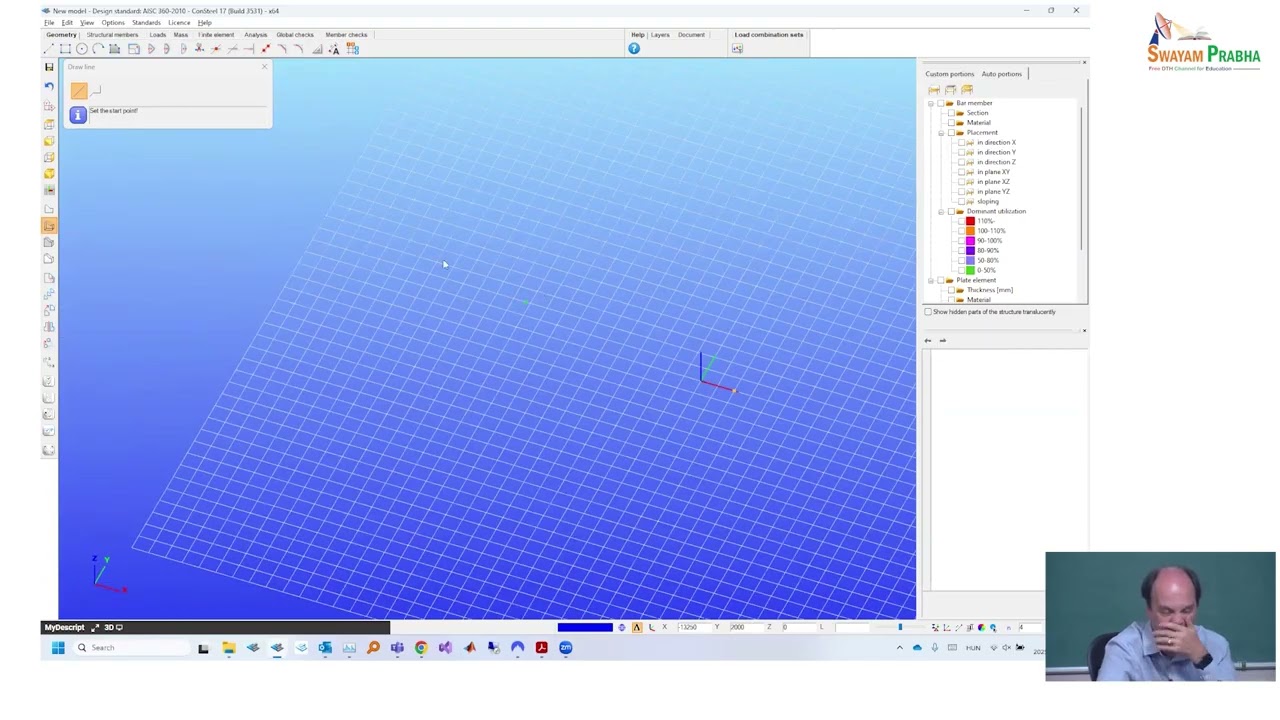Screen dimensions: 1280x720
Task: Click the undo icon in left sidebar
Action: tap(49, 86)
